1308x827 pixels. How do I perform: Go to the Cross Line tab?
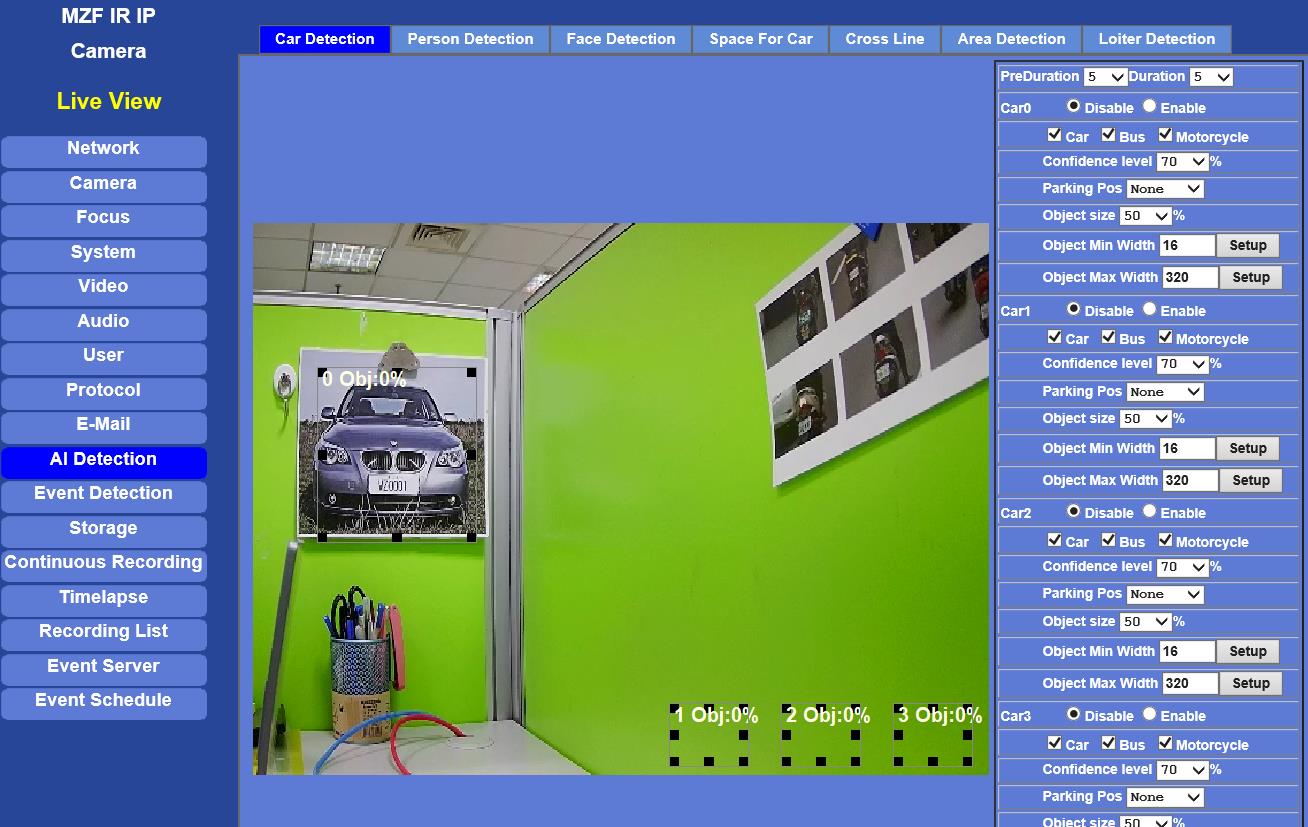[x=885, y=39]
